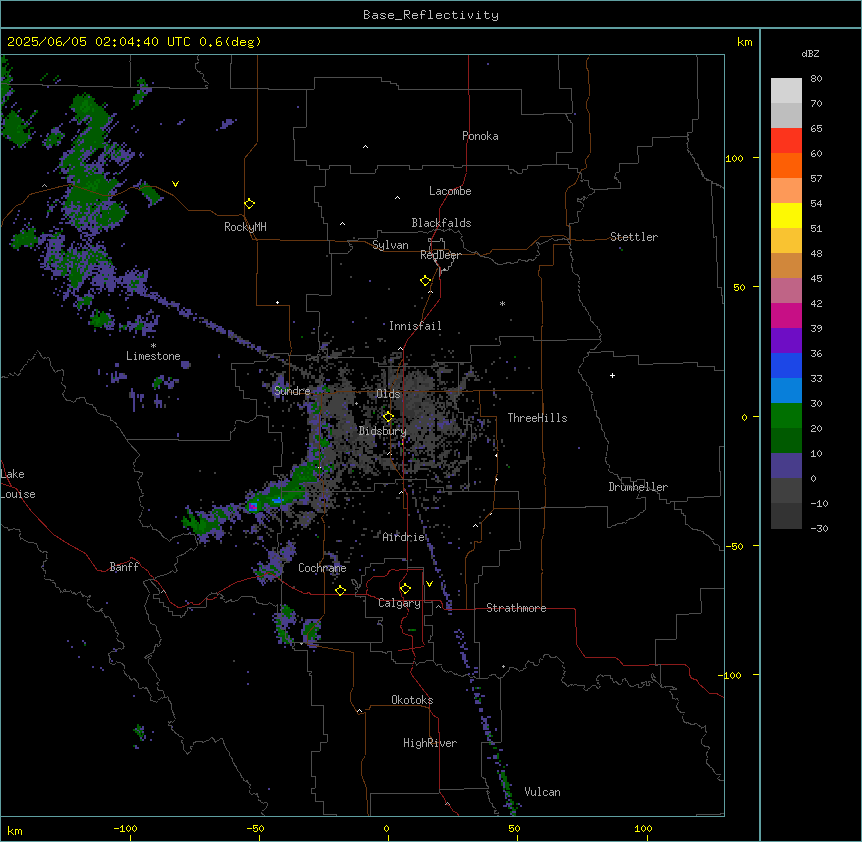The height and width of the screenshot is (842, 862).
Task: Click the yellow marker south of RedDeer
Action: click(x=425, y=281)
